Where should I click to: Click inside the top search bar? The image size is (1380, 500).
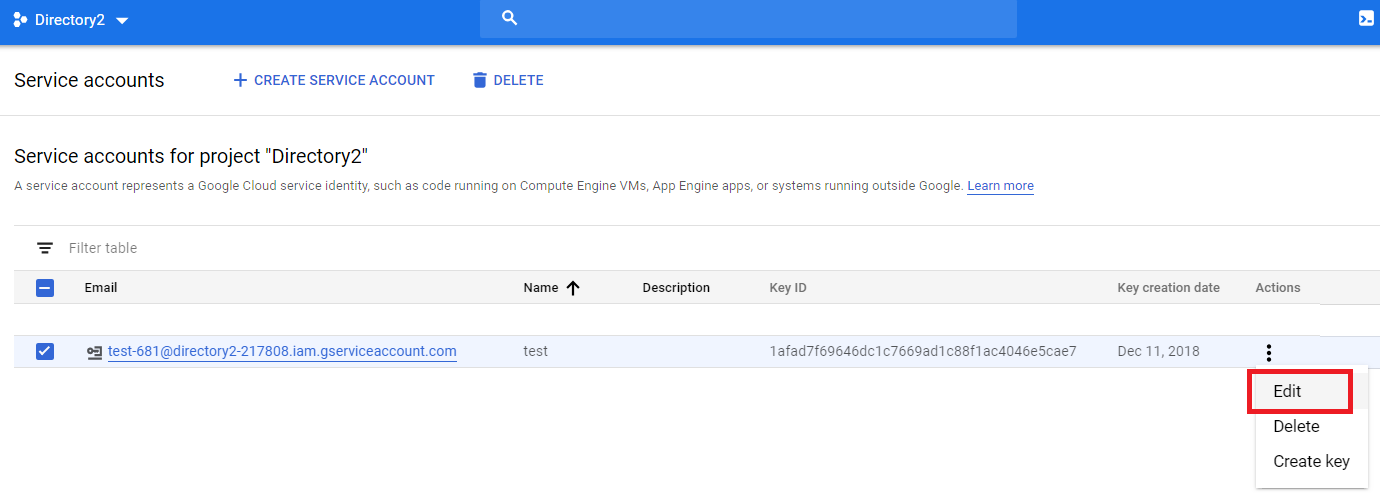click(760, 19)
